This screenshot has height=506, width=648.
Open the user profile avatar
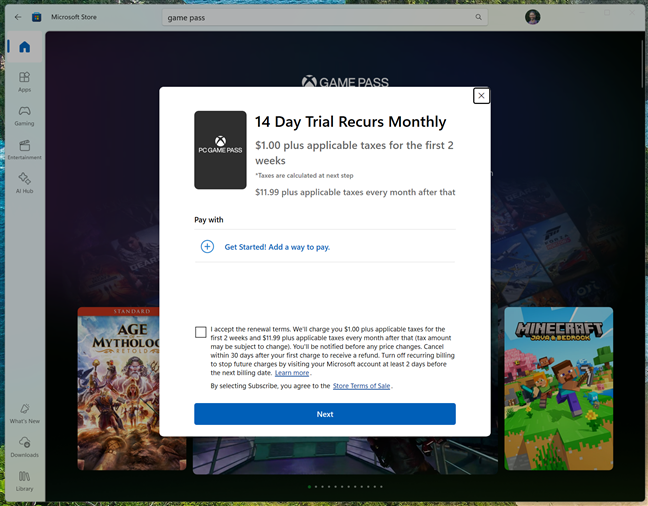[x=532, y=17]
